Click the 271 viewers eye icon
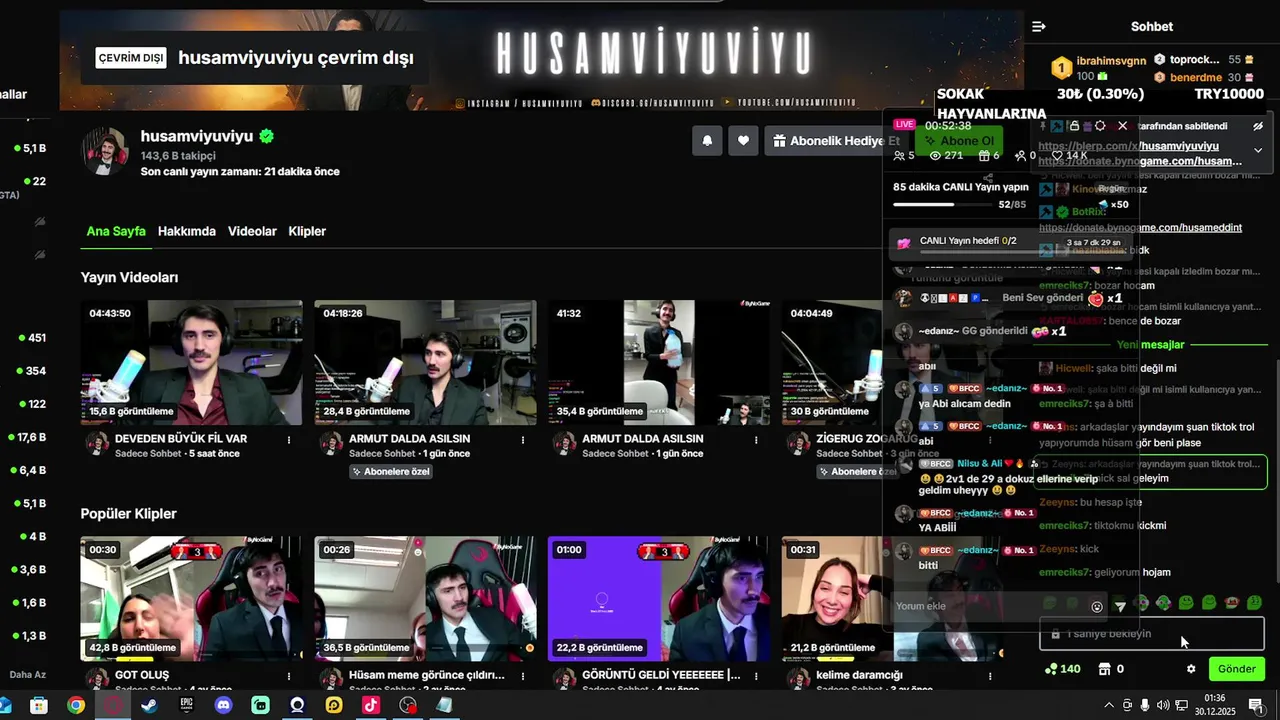The height and width of the screenshot is (720, 1280). point(936,155)
